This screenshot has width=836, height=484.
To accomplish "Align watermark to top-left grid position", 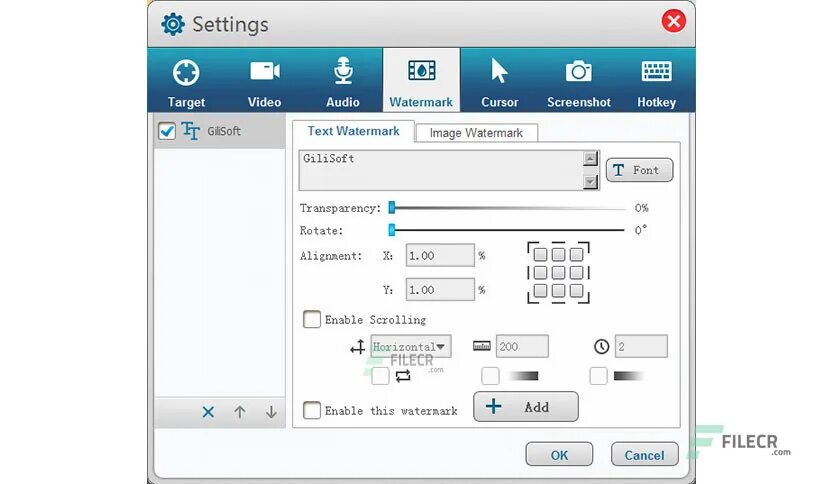I will (540, 254).
